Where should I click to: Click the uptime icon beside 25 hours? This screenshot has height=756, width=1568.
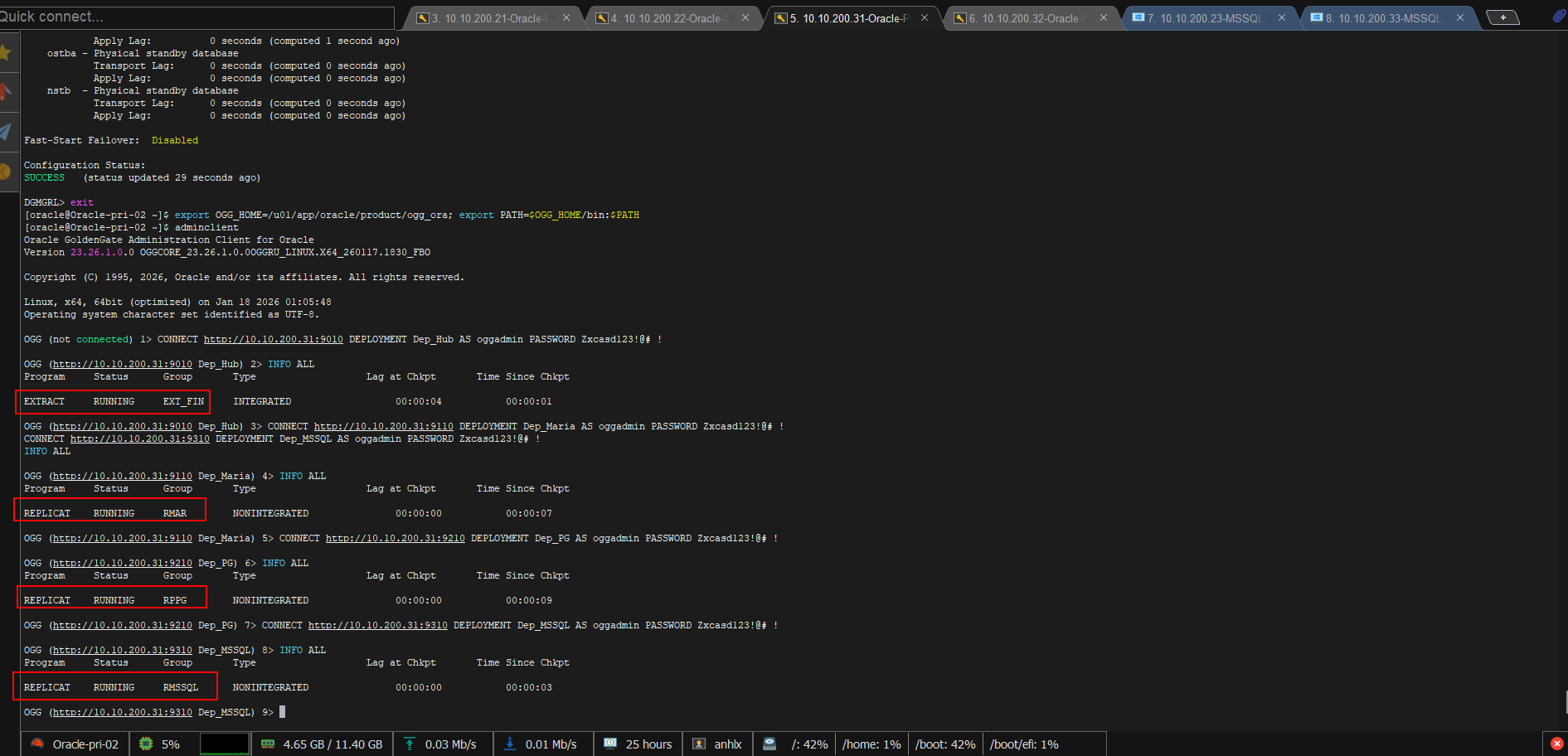pyautogui.click(x=610, y=744)
